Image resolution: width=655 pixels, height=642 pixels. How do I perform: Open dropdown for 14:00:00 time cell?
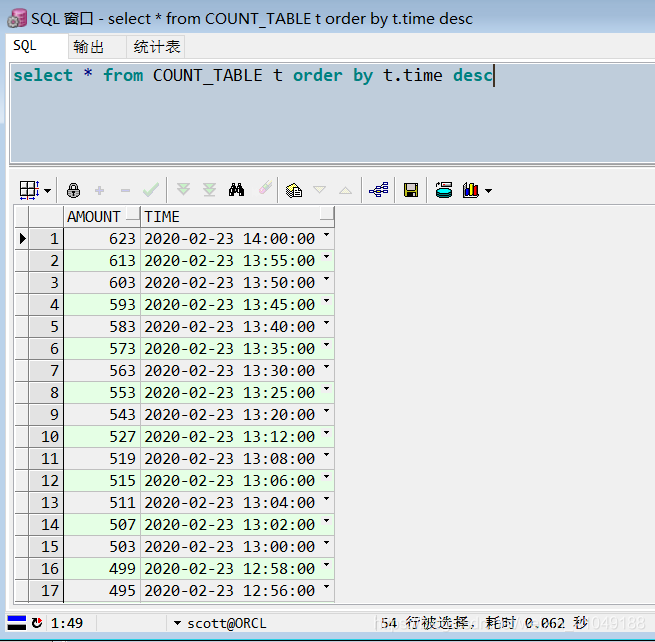327,235
